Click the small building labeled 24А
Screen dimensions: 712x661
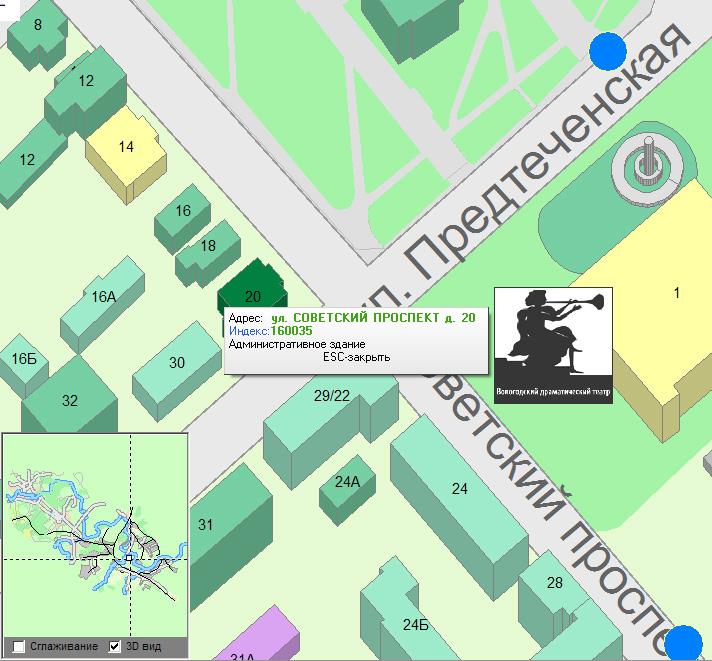point(347,486)
